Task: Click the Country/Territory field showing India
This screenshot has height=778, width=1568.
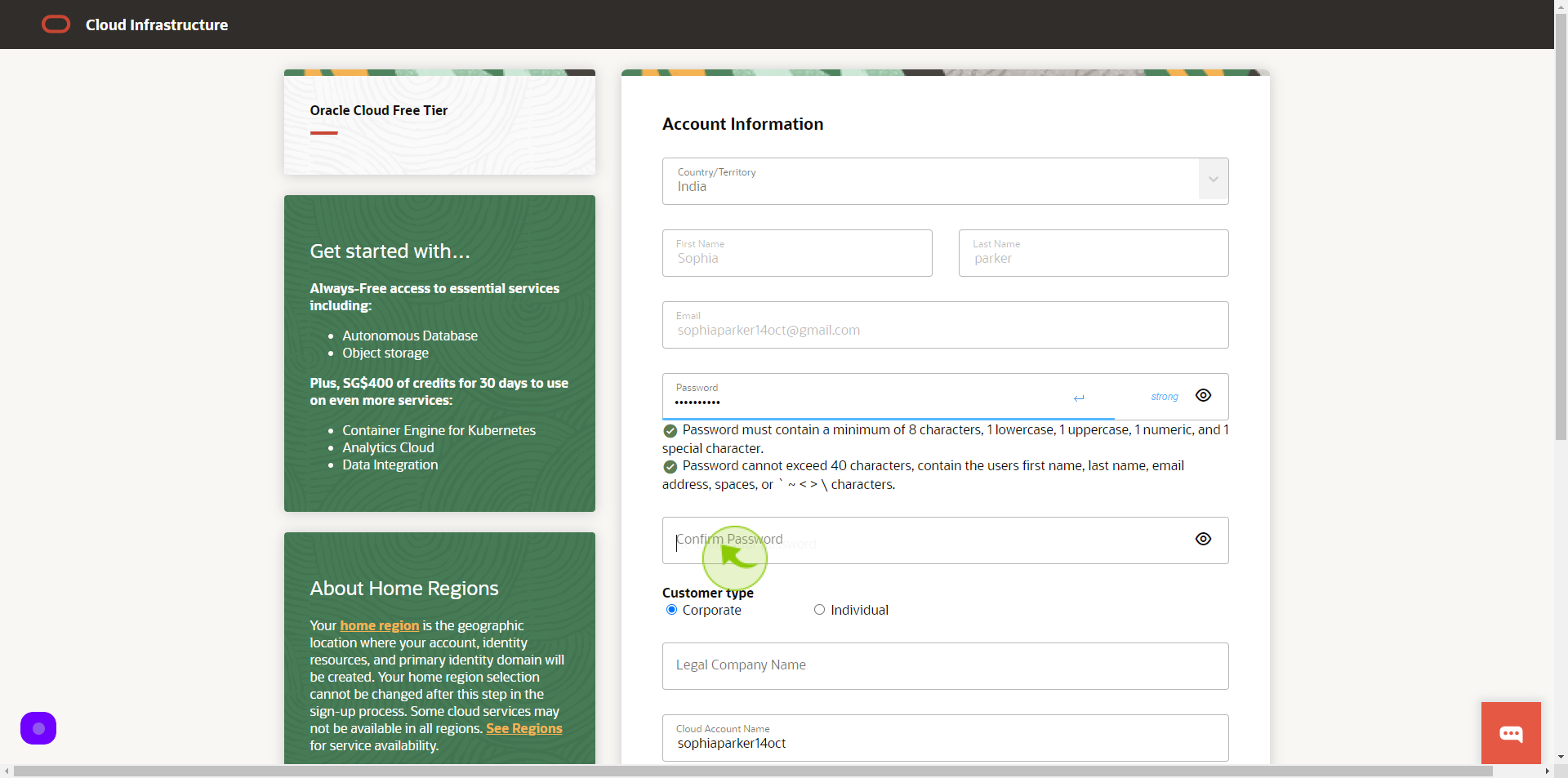Action: tap(945, 181)
